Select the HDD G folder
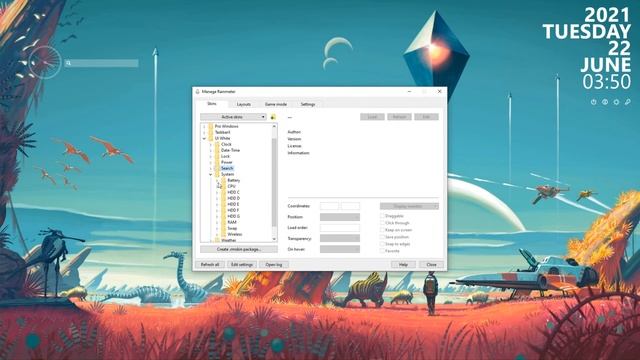This screenshot has height=360, width=640. (x=233, y=216)
